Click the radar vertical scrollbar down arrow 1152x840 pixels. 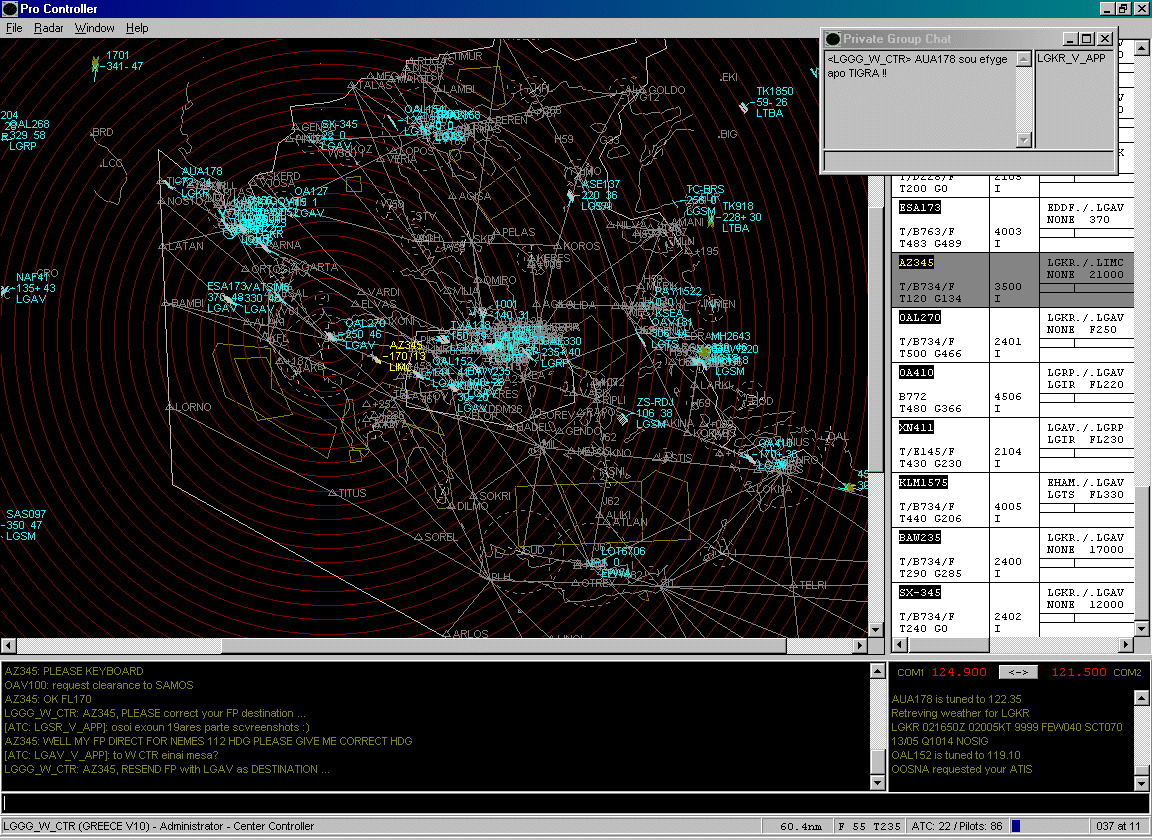coord(875,630)
